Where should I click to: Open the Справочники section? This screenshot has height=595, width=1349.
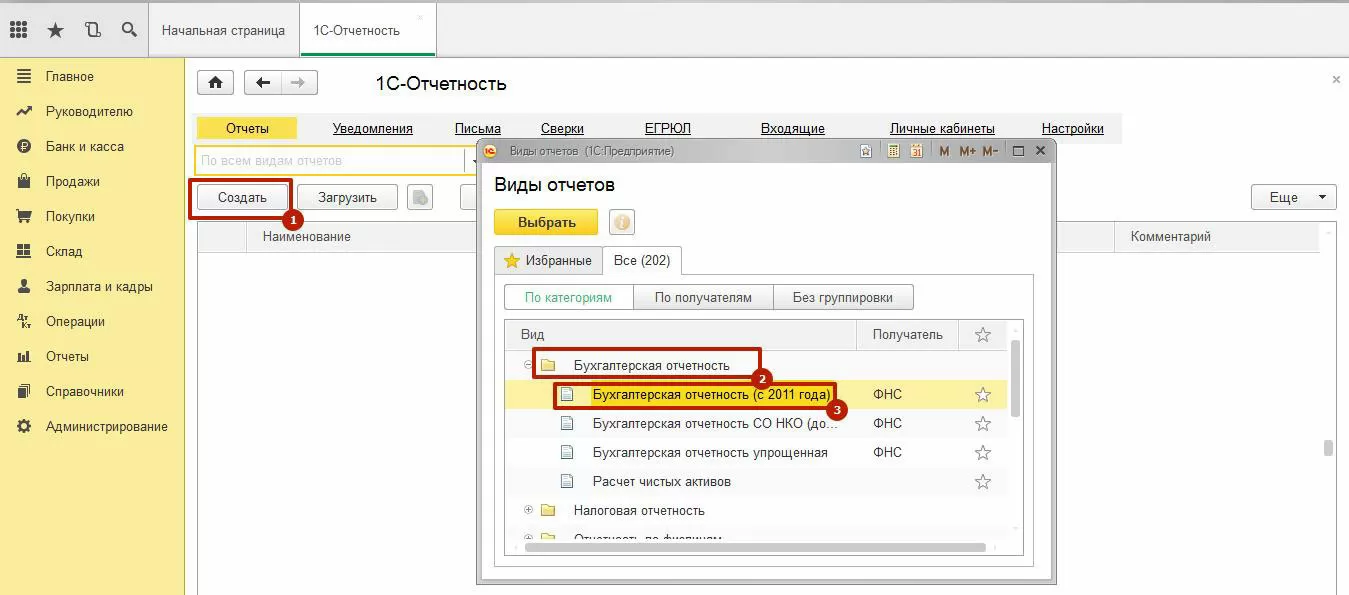coord(85,391)
